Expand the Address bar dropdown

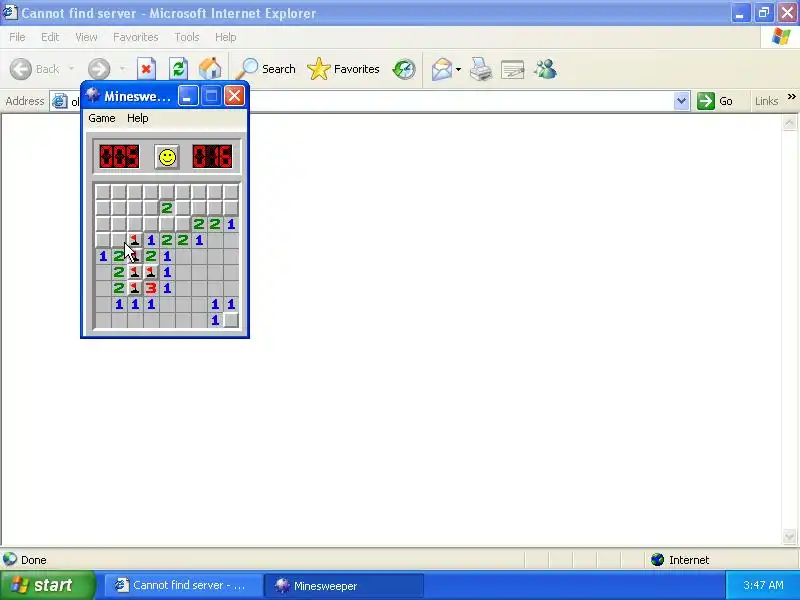681,101
